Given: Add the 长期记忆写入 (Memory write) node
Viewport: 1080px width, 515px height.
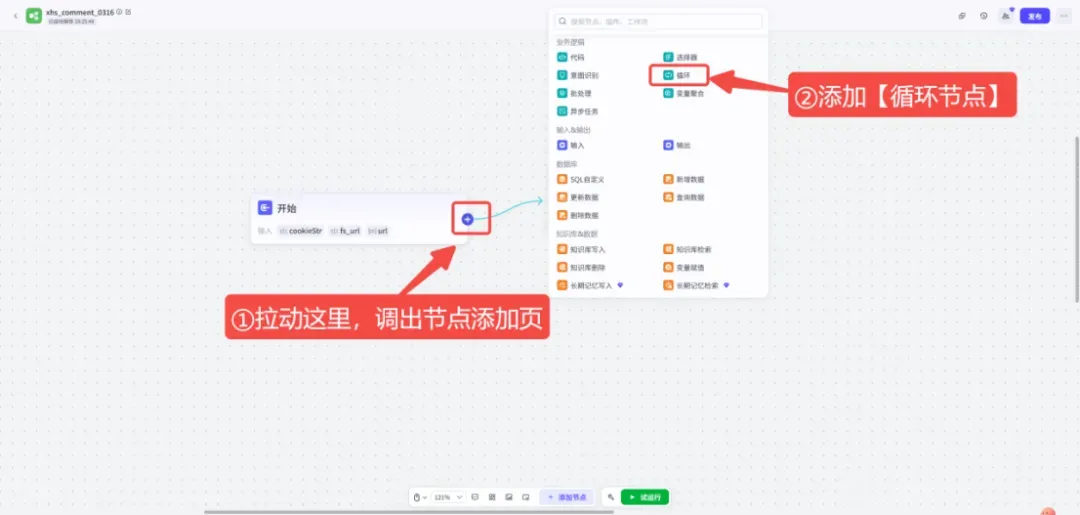Looking at the screenshot, I should (585, 284).
